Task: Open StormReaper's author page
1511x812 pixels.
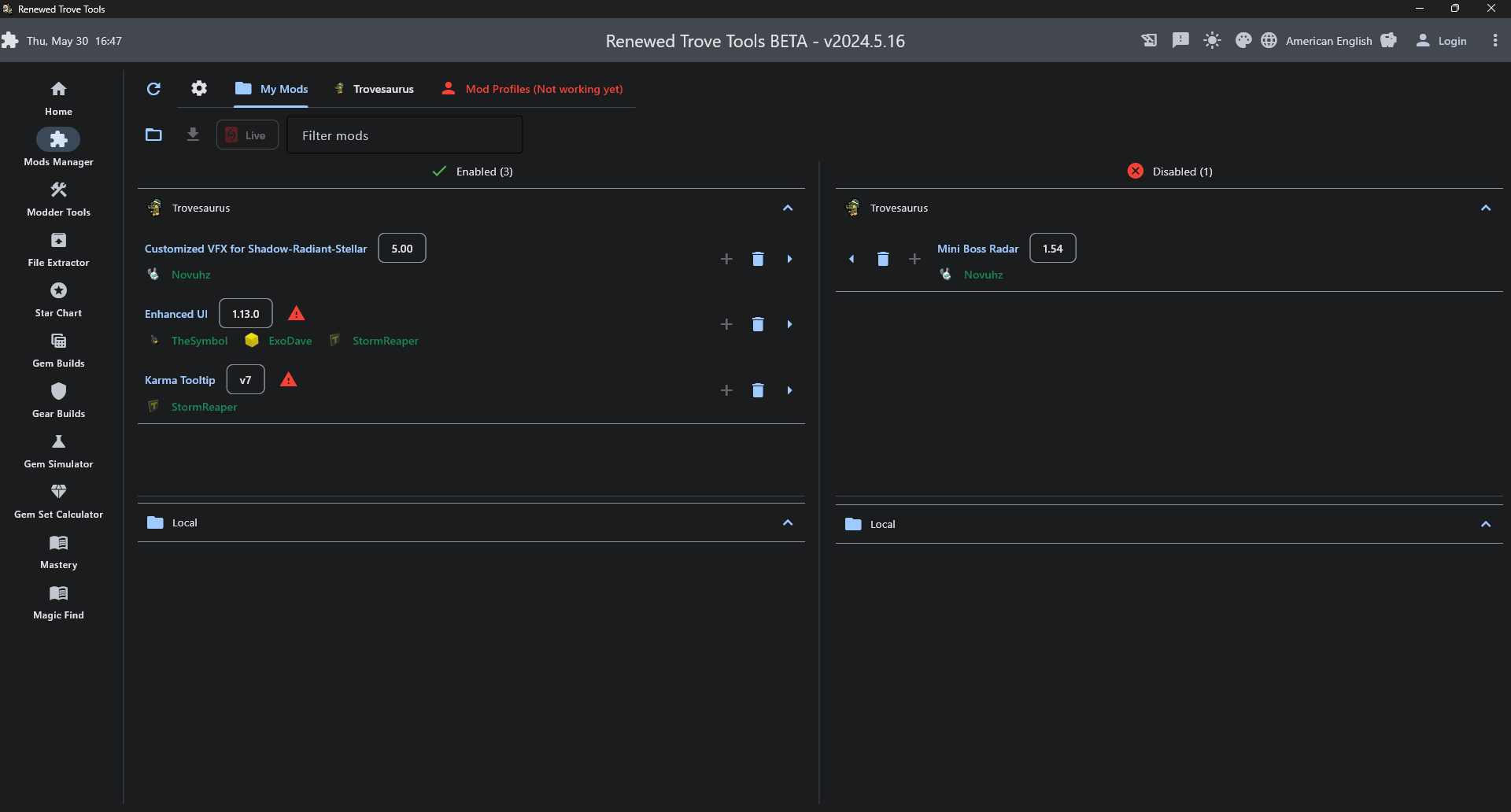Action: (x=385, y=341)
